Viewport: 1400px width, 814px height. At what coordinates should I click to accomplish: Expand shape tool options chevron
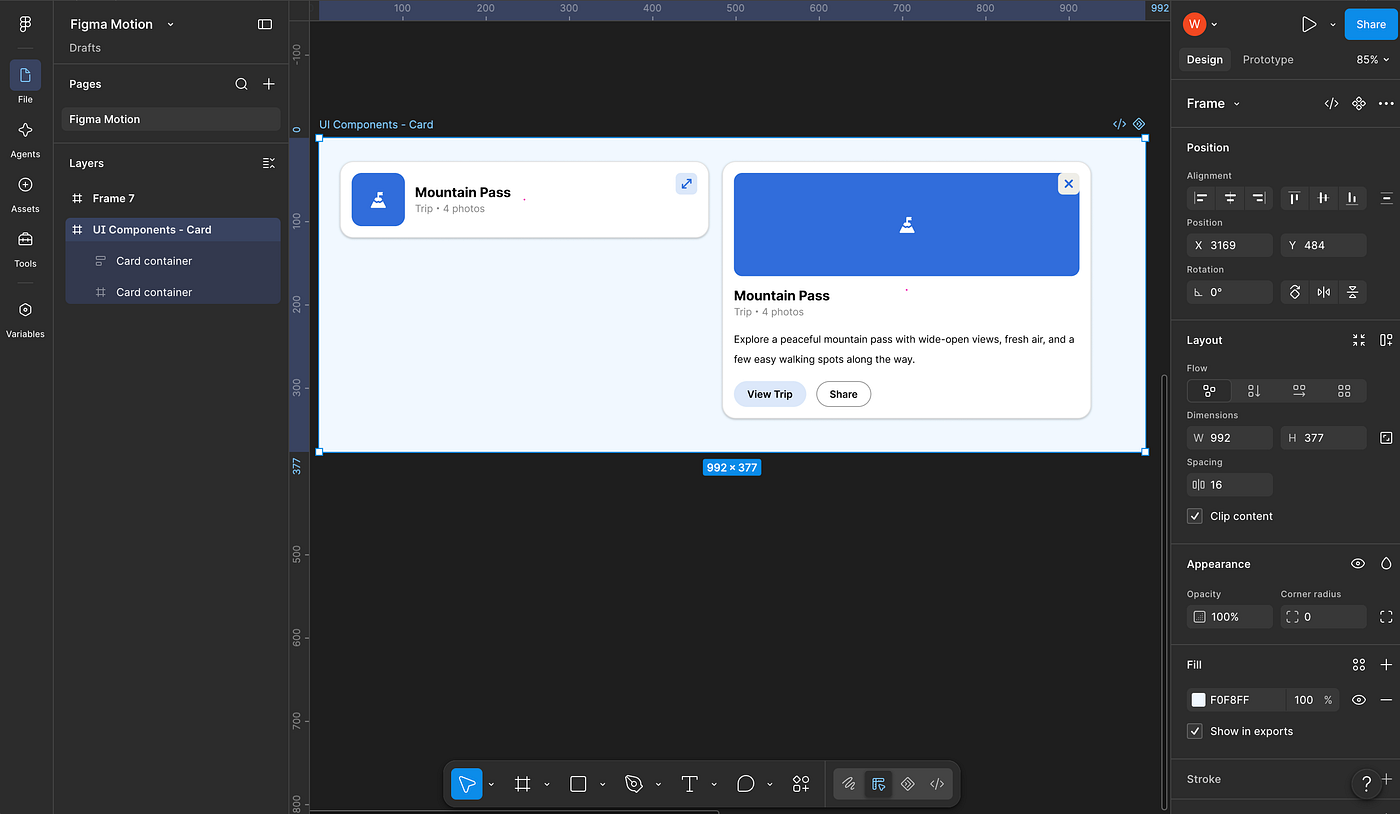click(x=602, y=785)
